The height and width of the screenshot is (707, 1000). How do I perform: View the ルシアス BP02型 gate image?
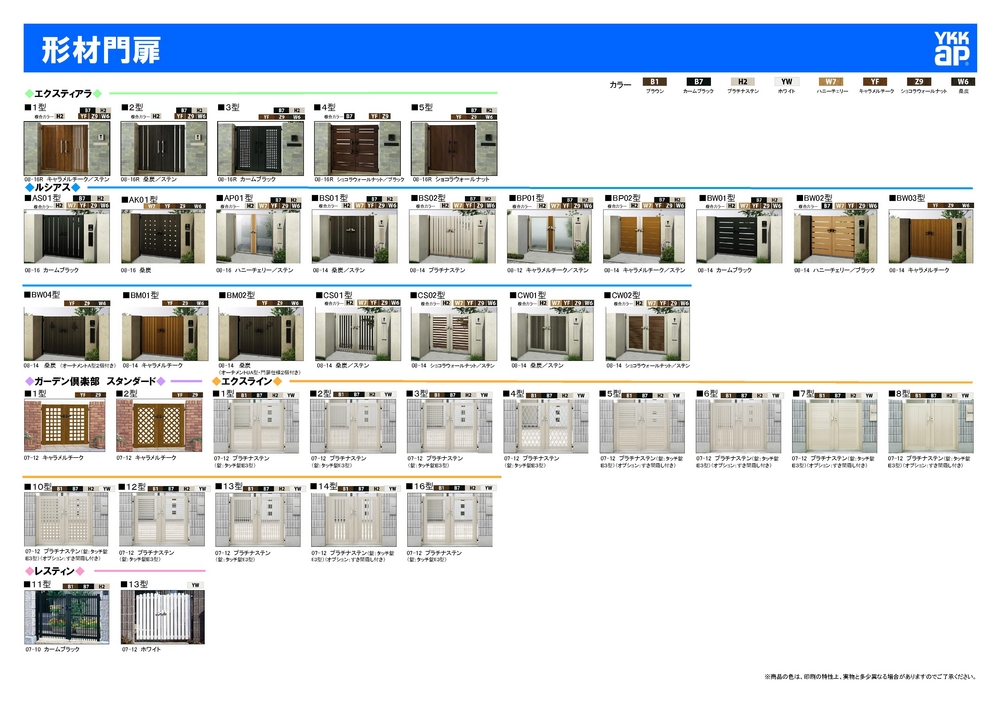point(644,237)
